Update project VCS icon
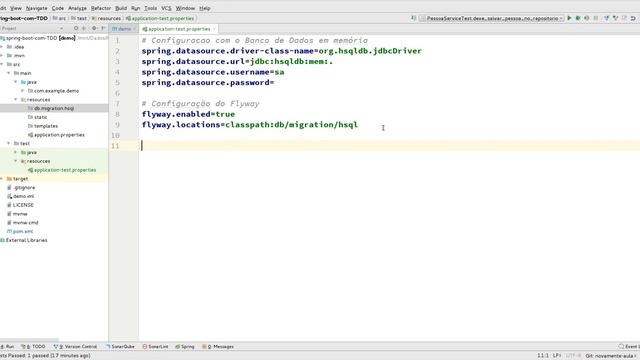The width and height of the screenshot is (640, 360). click(607, 18)
